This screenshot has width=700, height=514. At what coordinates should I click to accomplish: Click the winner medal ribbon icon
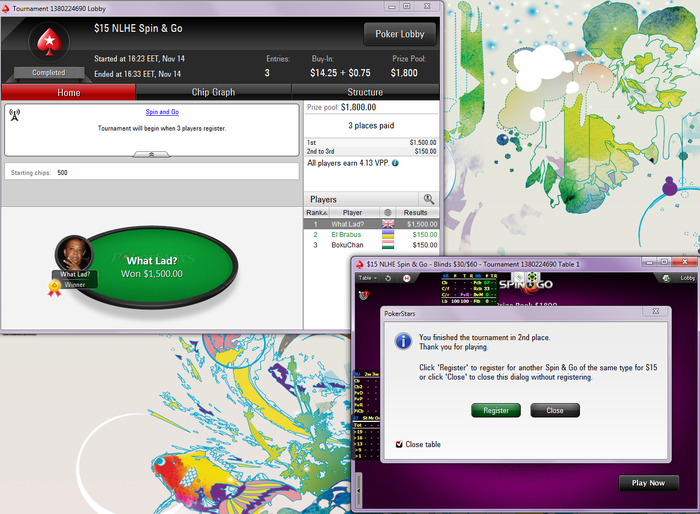[54, 288]
